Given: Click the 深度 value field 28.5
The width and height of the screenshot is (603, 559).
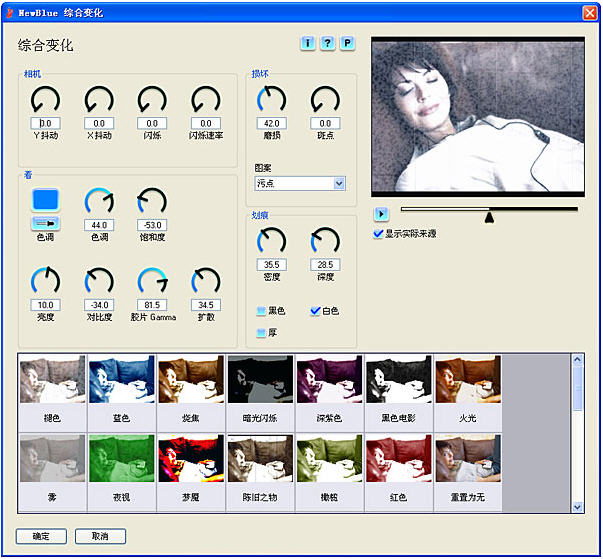Looking at the screenshot, I should click(325, 265).
